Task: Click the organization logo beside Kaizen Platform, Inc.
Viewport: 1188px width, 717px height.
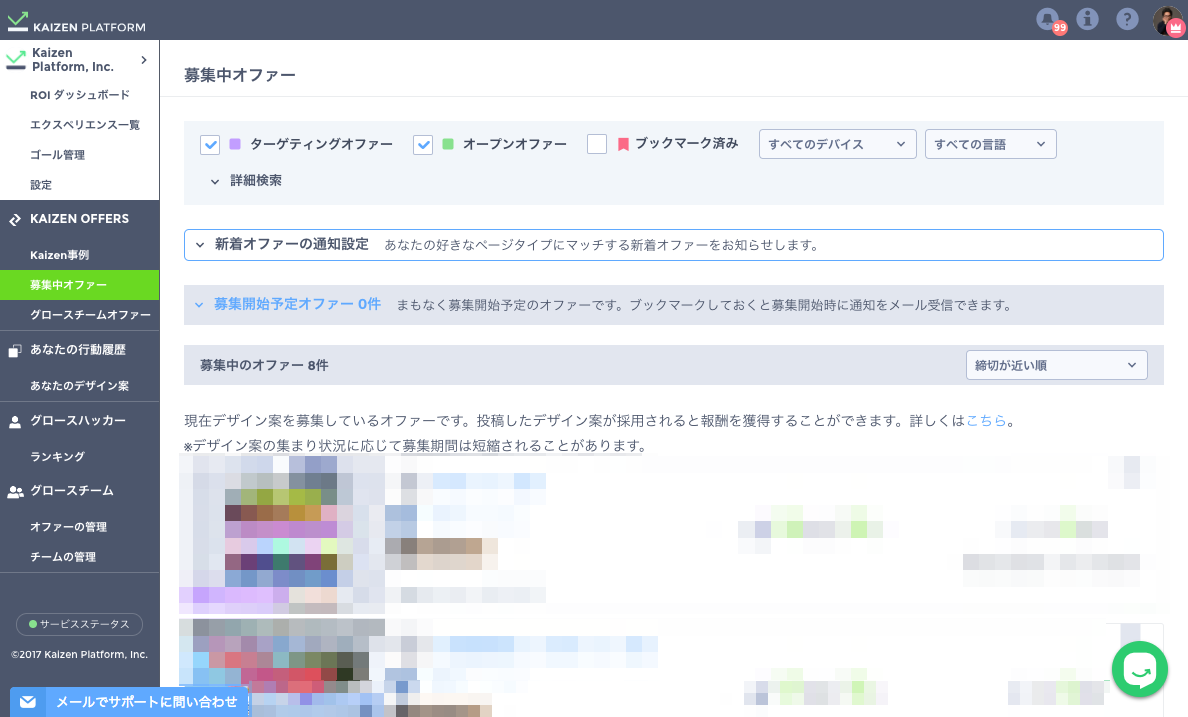Action: (x=16, y=60)
